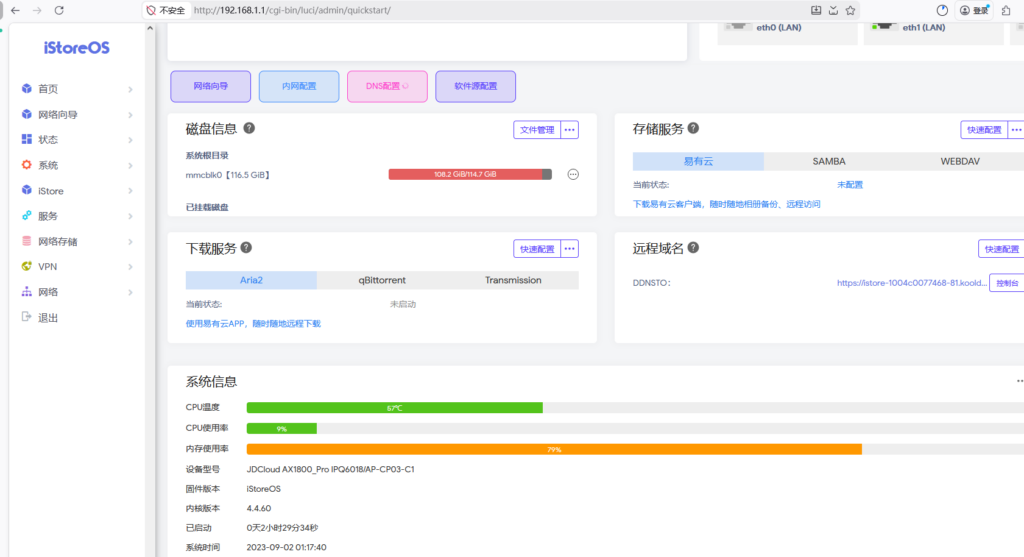Click the three-dot button next to 下载服务 快速配置
1024x557 pixels.
coord(569,249)
